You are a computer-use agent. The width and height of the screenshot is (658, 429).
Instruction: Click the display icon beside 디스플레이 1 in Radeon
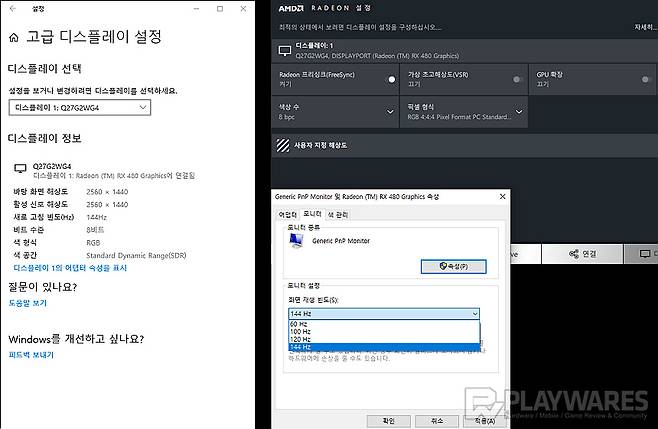pos(284,49)
